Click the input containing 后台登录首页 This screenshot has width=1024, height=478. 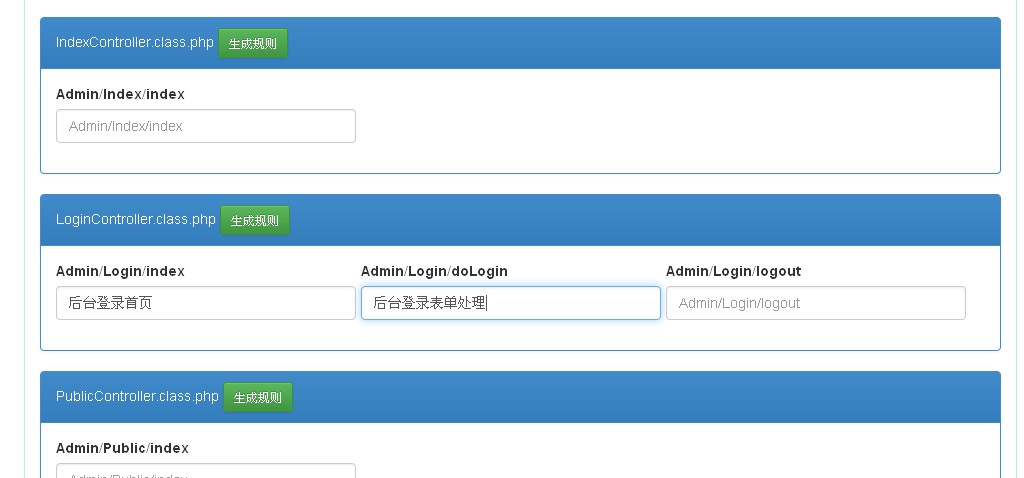(x=206, y=303)
